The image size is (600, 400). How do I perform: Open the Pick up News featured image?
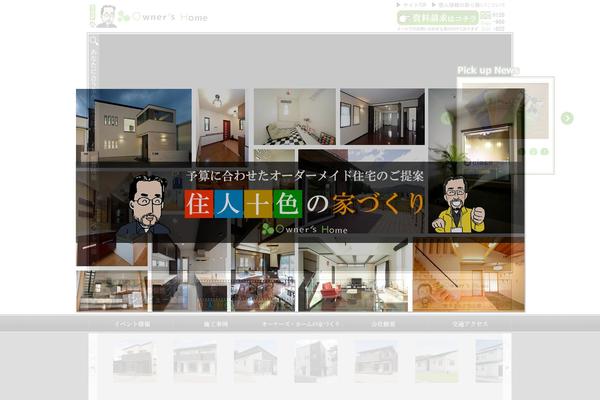[505, 111]
